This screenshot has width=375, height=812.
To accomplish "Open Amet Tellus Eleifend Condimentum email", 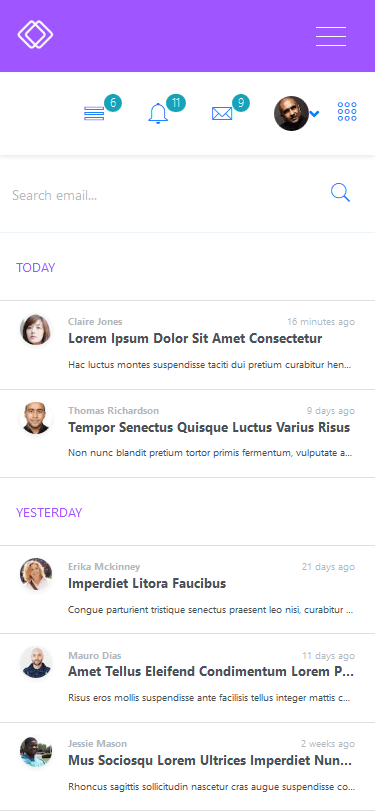I will coord(188,678).
